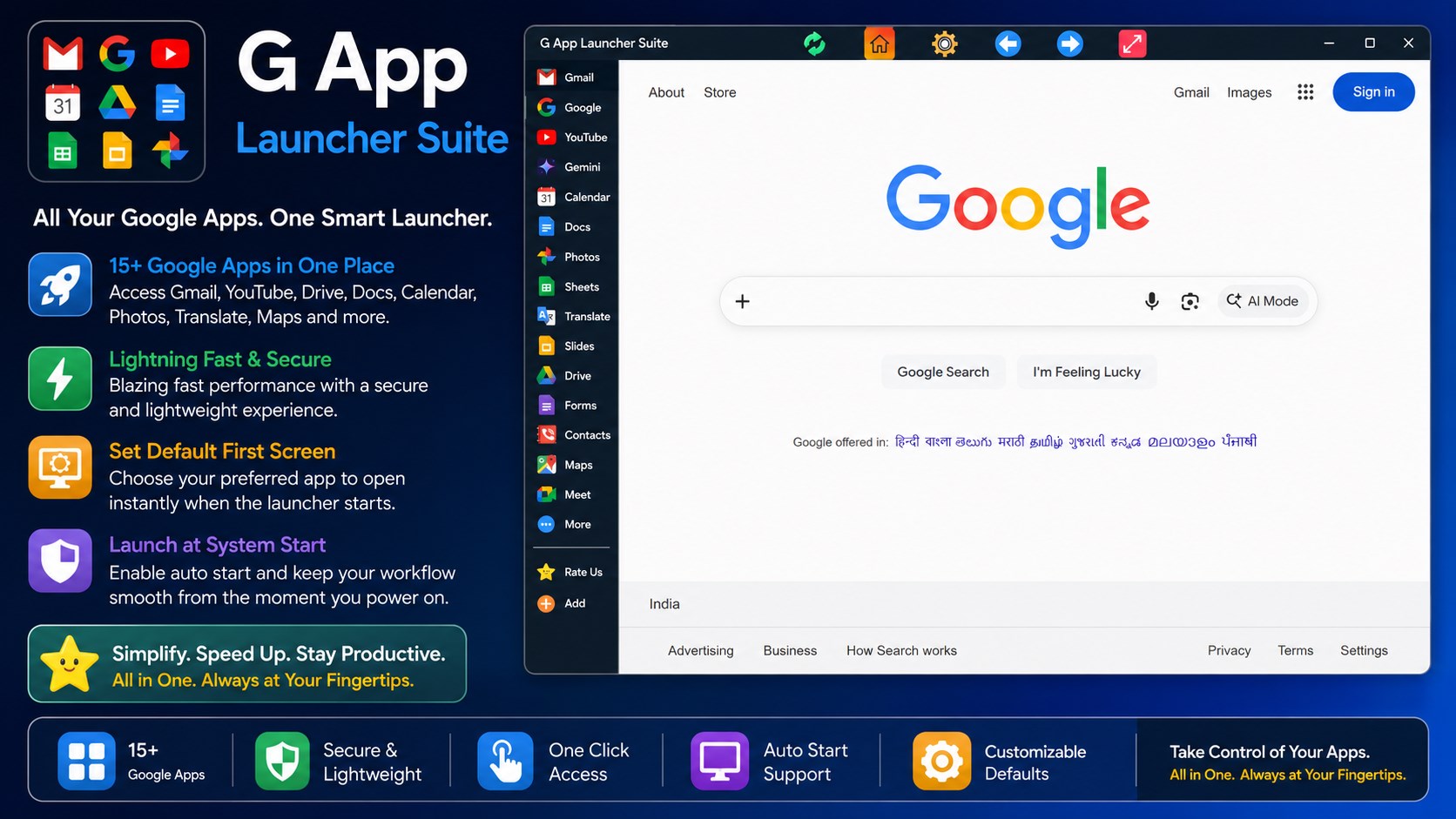
Task: Open Docs from the sidebar
Action: (x=571, y=227)
